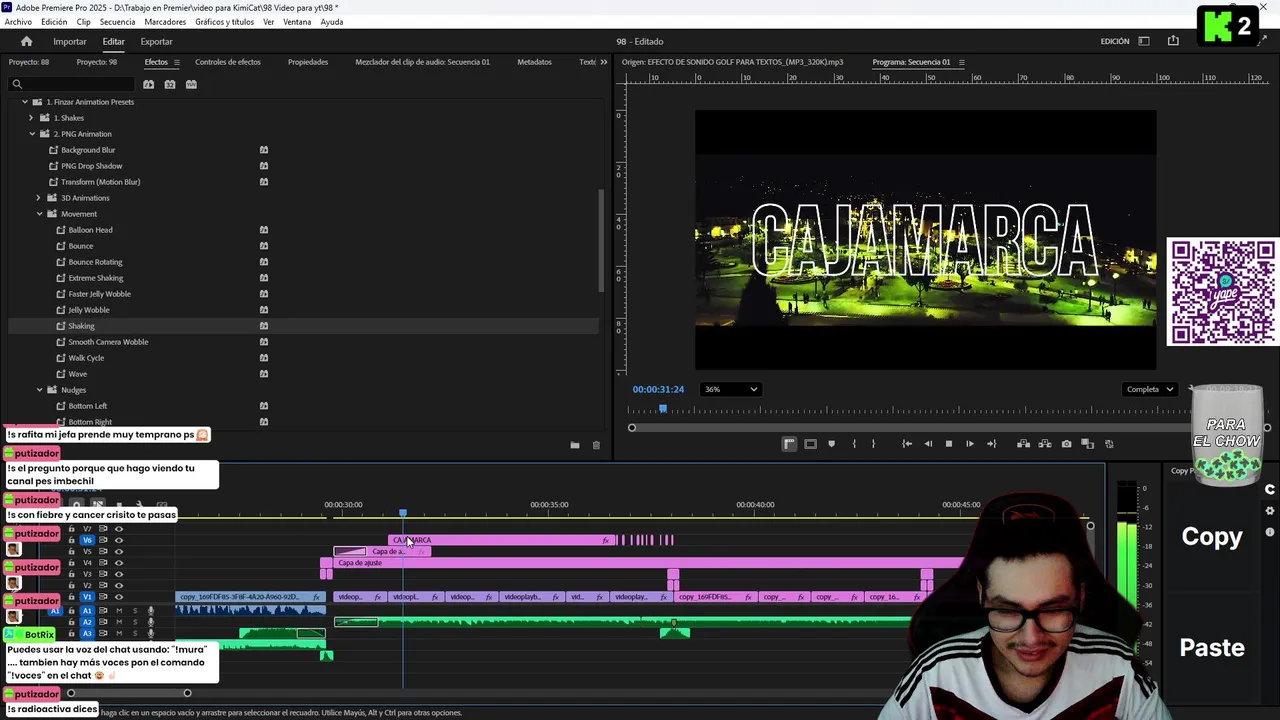Image resolution: width=1280 pixels, height=720 pixels.
Task: Mark Out point in Program monitor
Action: point(873,444)
